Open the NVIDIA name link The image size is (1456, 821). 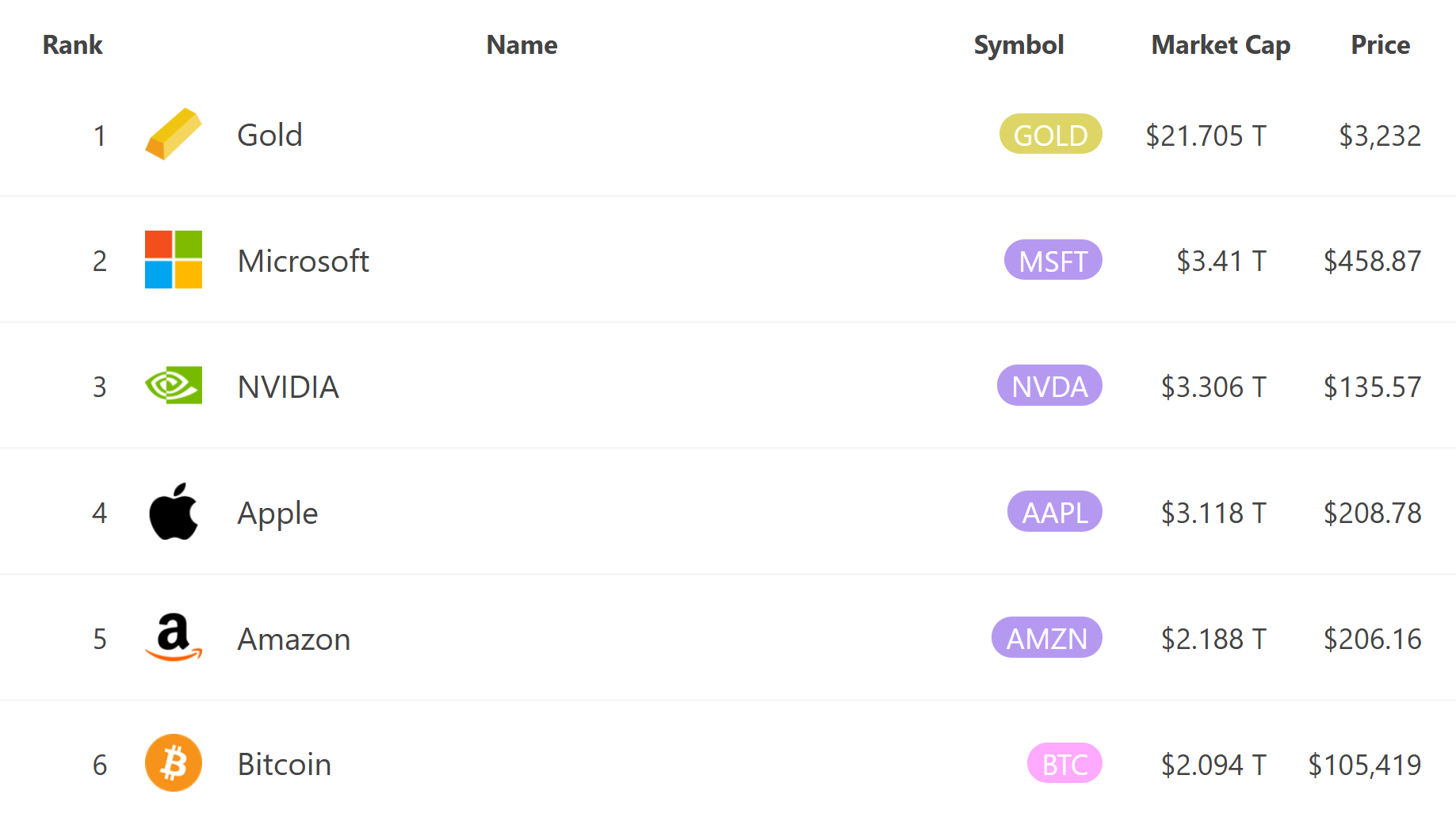tap(289, 387)
